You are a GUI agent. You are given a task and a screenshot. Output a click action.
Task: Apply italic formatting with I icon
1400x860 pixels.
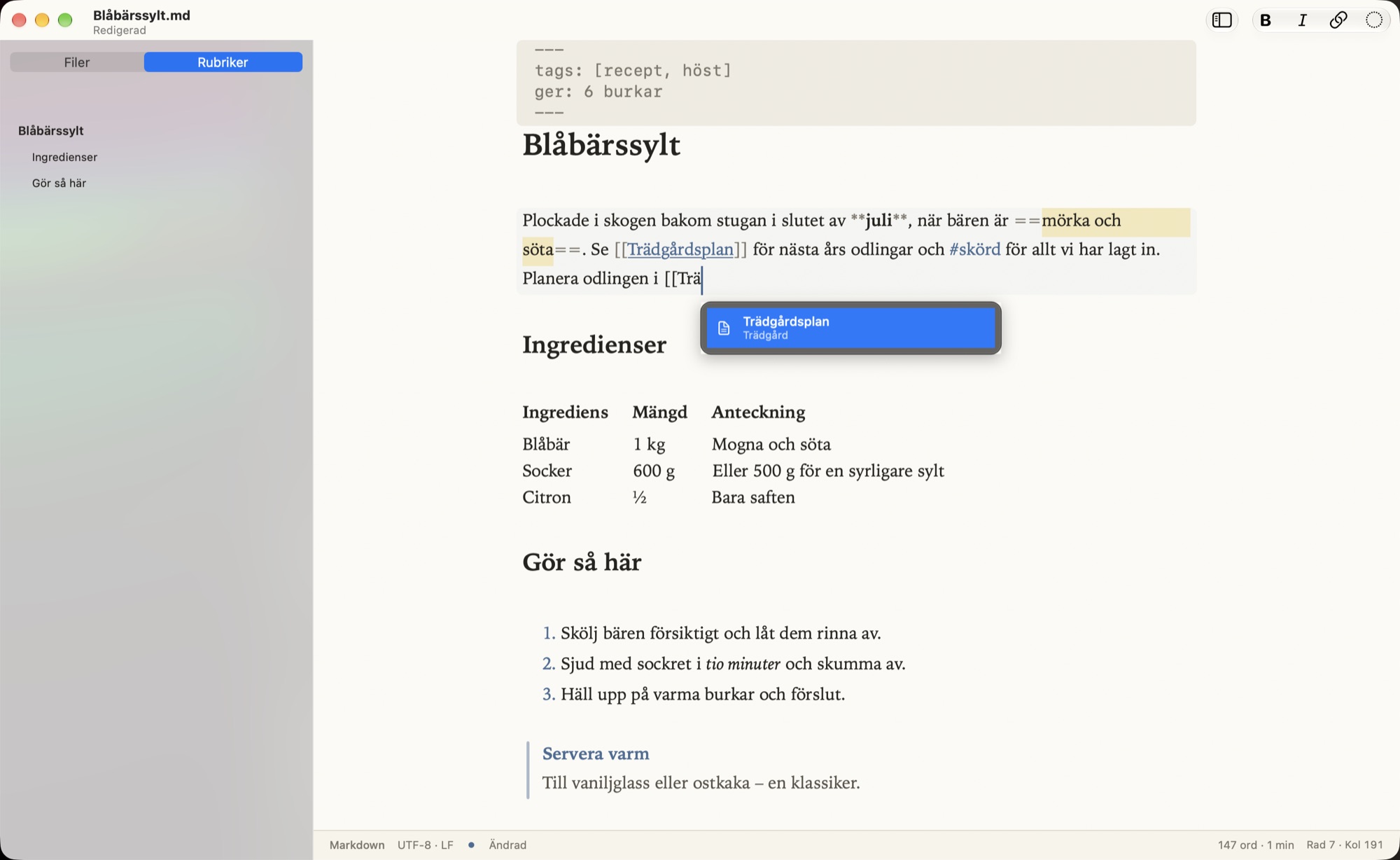(x=1302, y=20)
